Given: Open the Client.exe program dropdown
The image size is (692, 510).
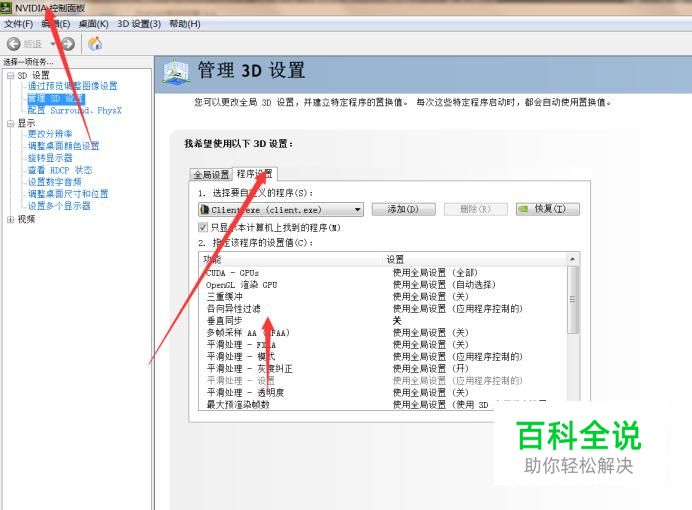Looking at the screenshot, I should point(281,210).
